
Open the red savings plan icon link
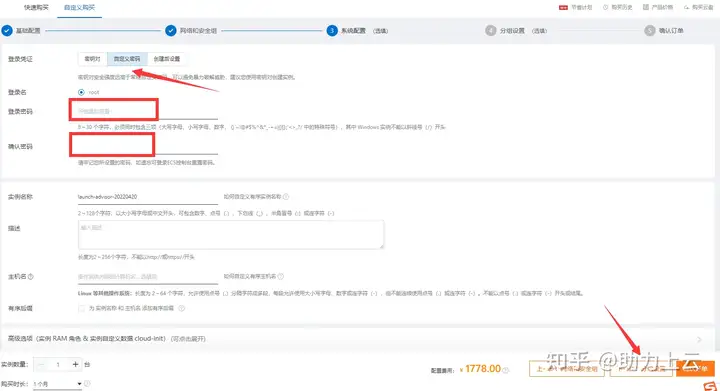tap(563, 7)
